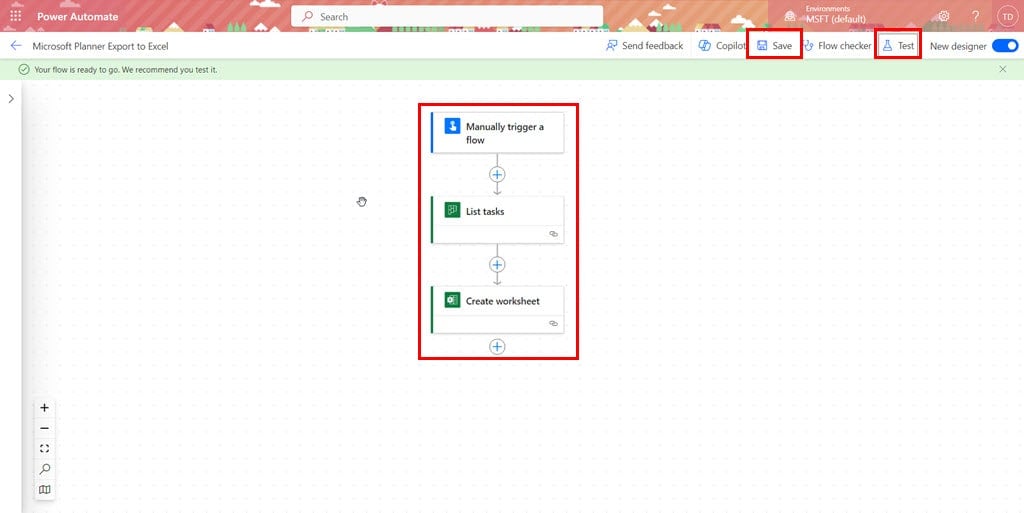Fit the flow to view
Screen dimensions: 1024x513
[x=44, y=448]
